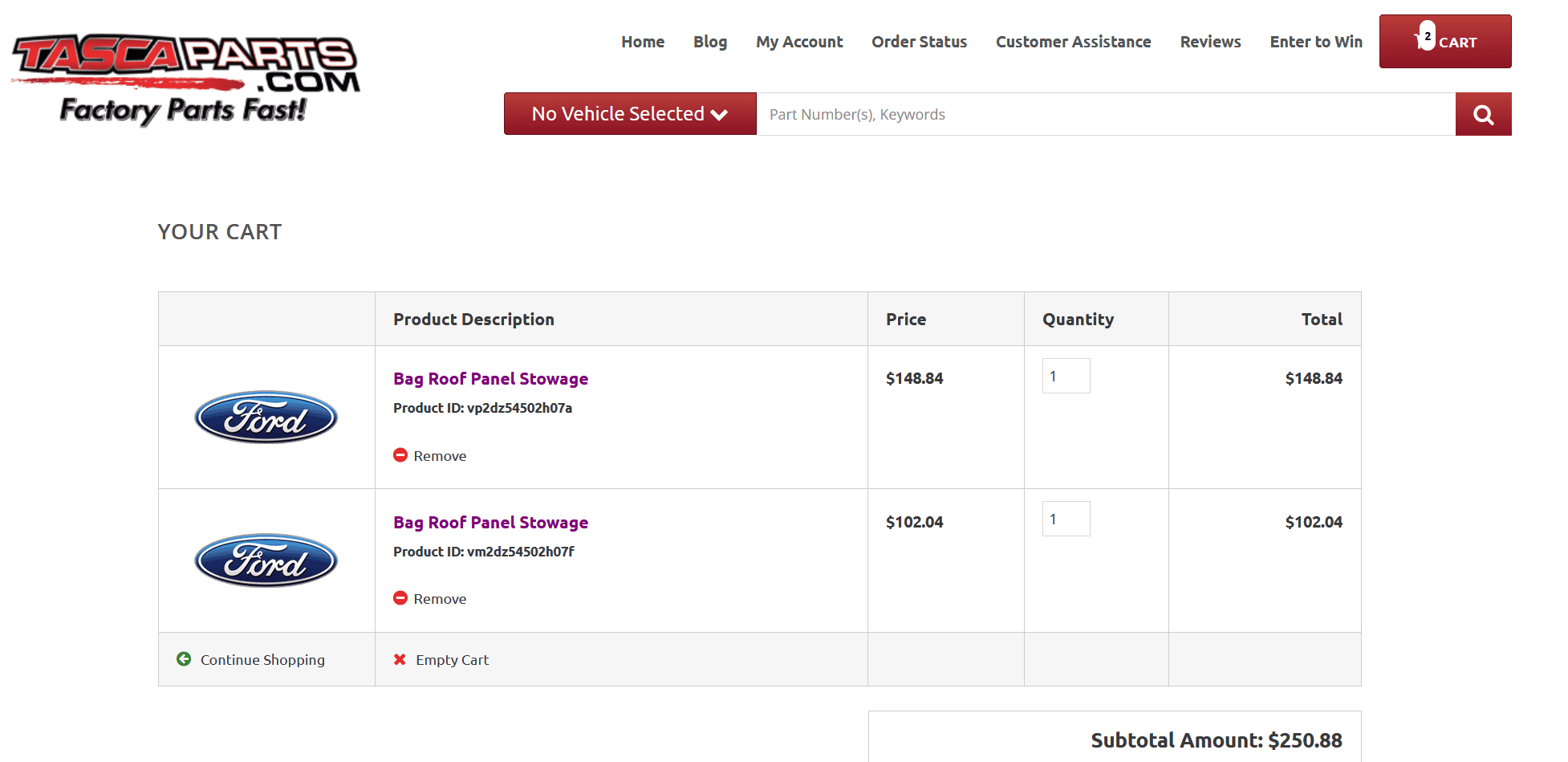Click Ford logo thumbnail for the $148.84 item
Screen dimensions: 1568x762
[x=266, y=418]
